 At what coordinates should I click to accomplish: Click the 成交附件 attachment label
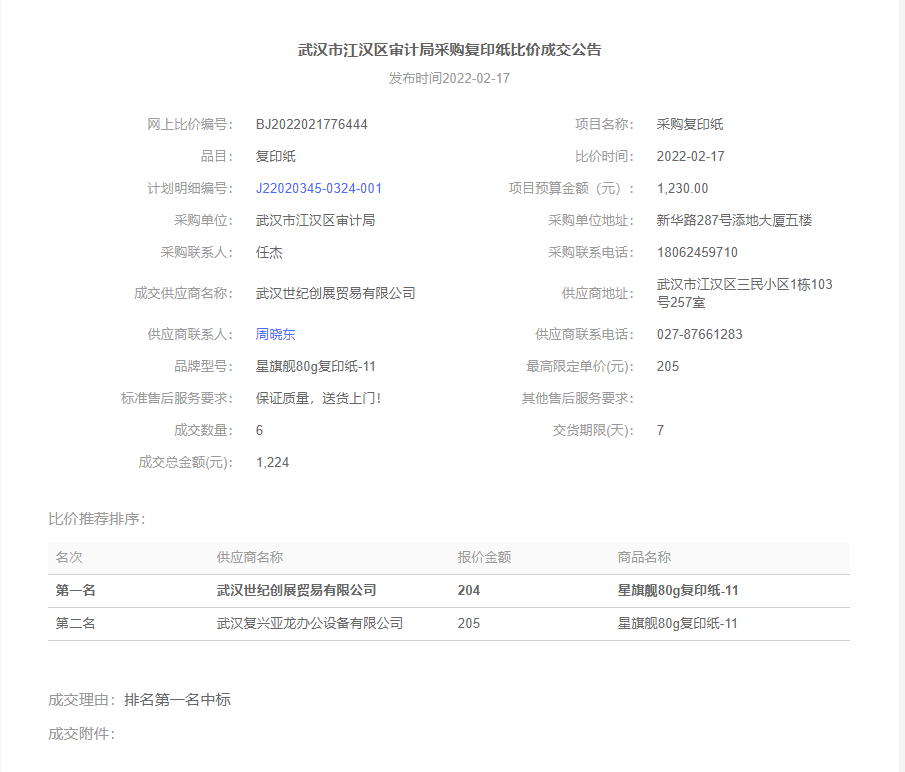pos(82,735)
